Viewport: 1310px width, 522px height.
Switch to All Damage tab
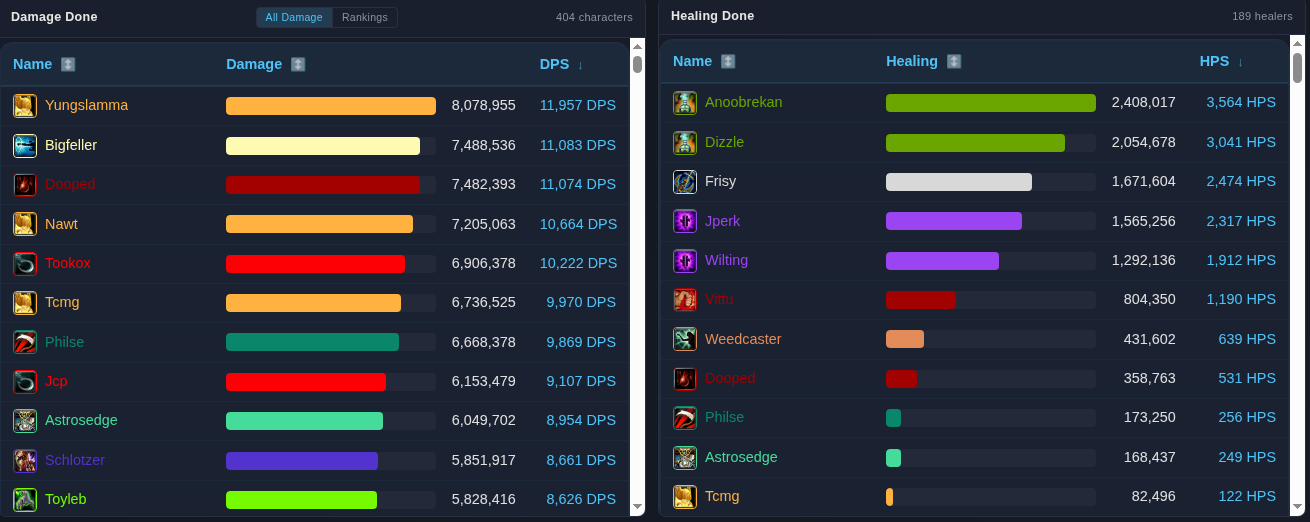pyautogui.click(x=294, y=17)
